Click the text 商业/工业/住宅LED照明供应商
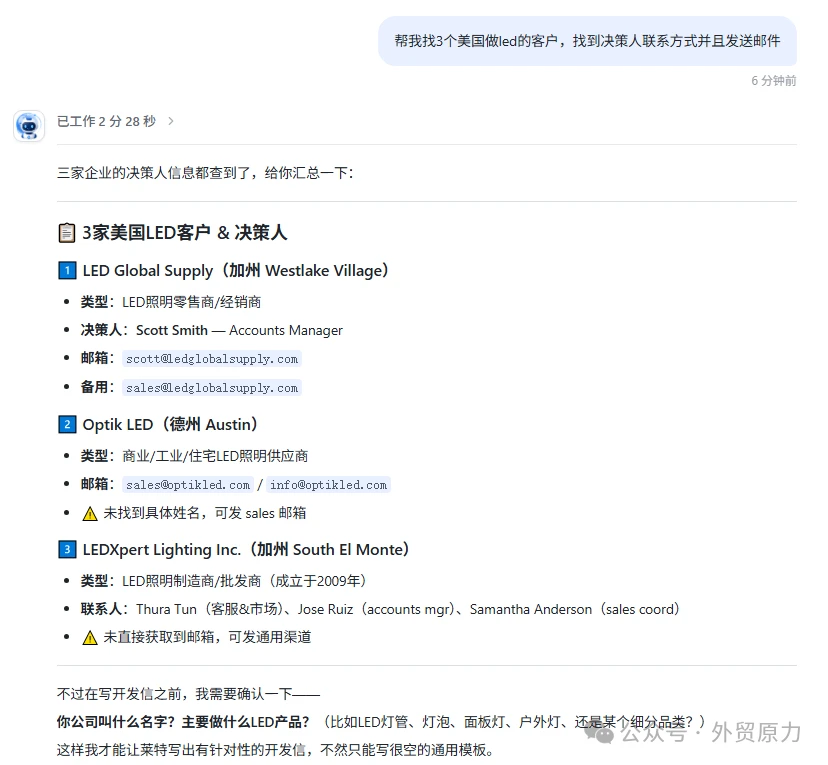 tap(215, 456)
